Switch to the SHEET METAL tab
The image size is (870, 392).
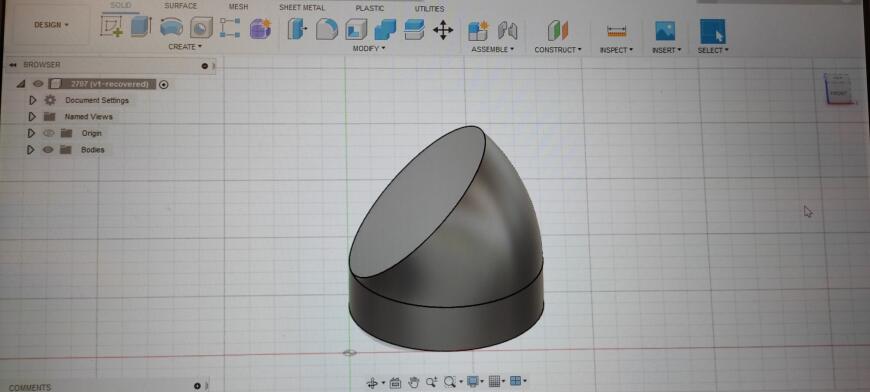pyautogui.click(x=302, y=8)
